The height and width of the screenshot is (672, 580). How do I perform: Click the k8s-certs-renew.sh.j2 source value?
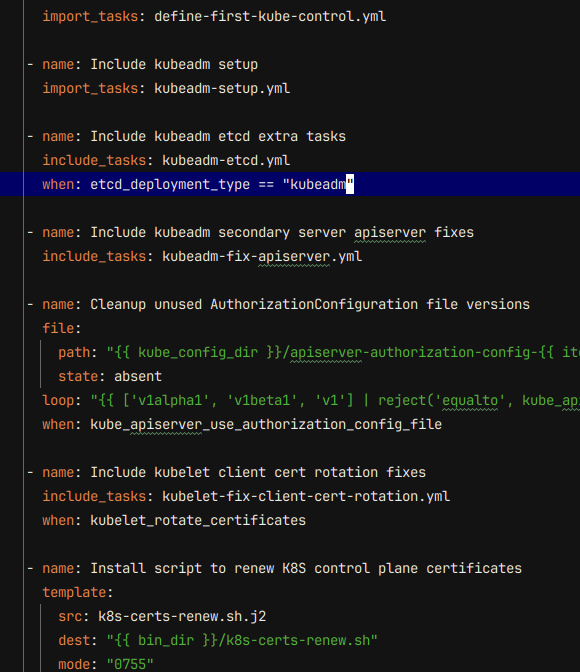click(182, 617)
